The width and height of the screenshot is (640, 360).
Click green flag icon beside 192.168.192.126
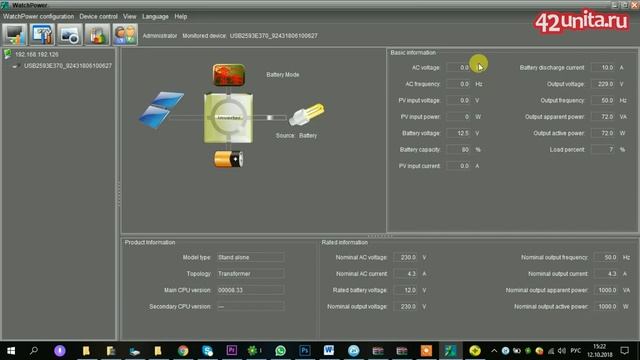[x=7, y=54]
